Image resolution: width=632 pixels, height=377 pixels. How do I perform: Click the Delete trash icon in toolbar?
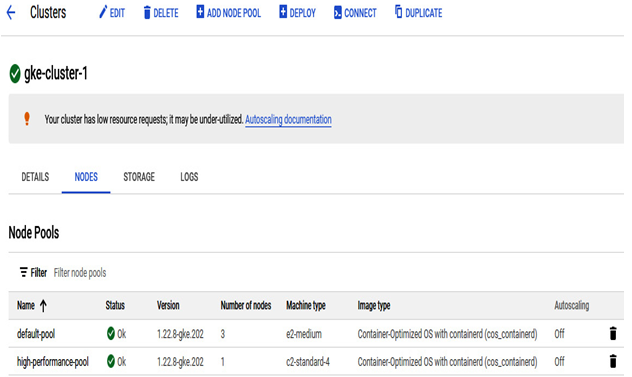click(x=147, y=13)
